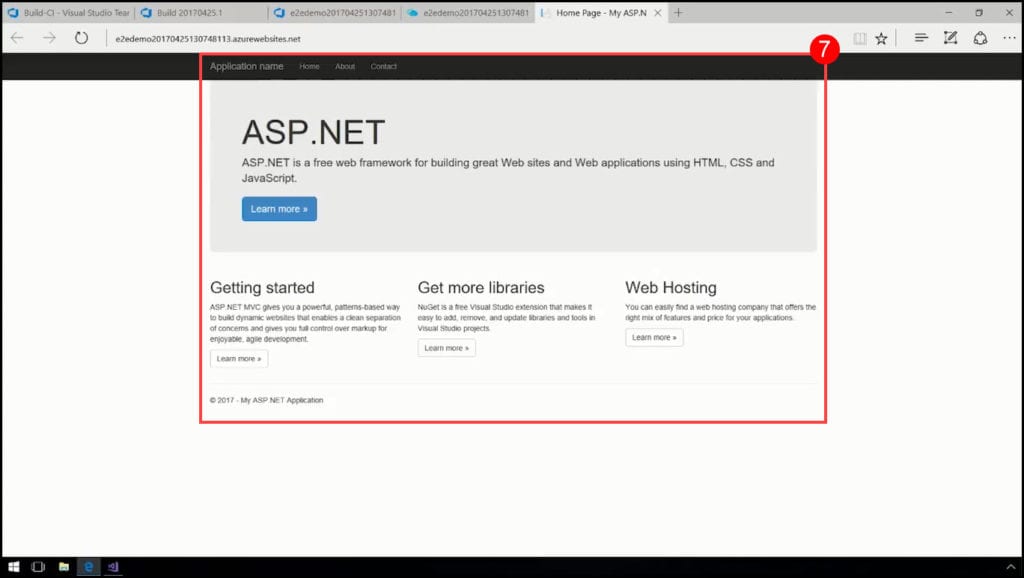Open Edge's more actions ellipsis menu
Image resolution: width=1024 pixels, height=578 pixels.
tap(1009, 38)
